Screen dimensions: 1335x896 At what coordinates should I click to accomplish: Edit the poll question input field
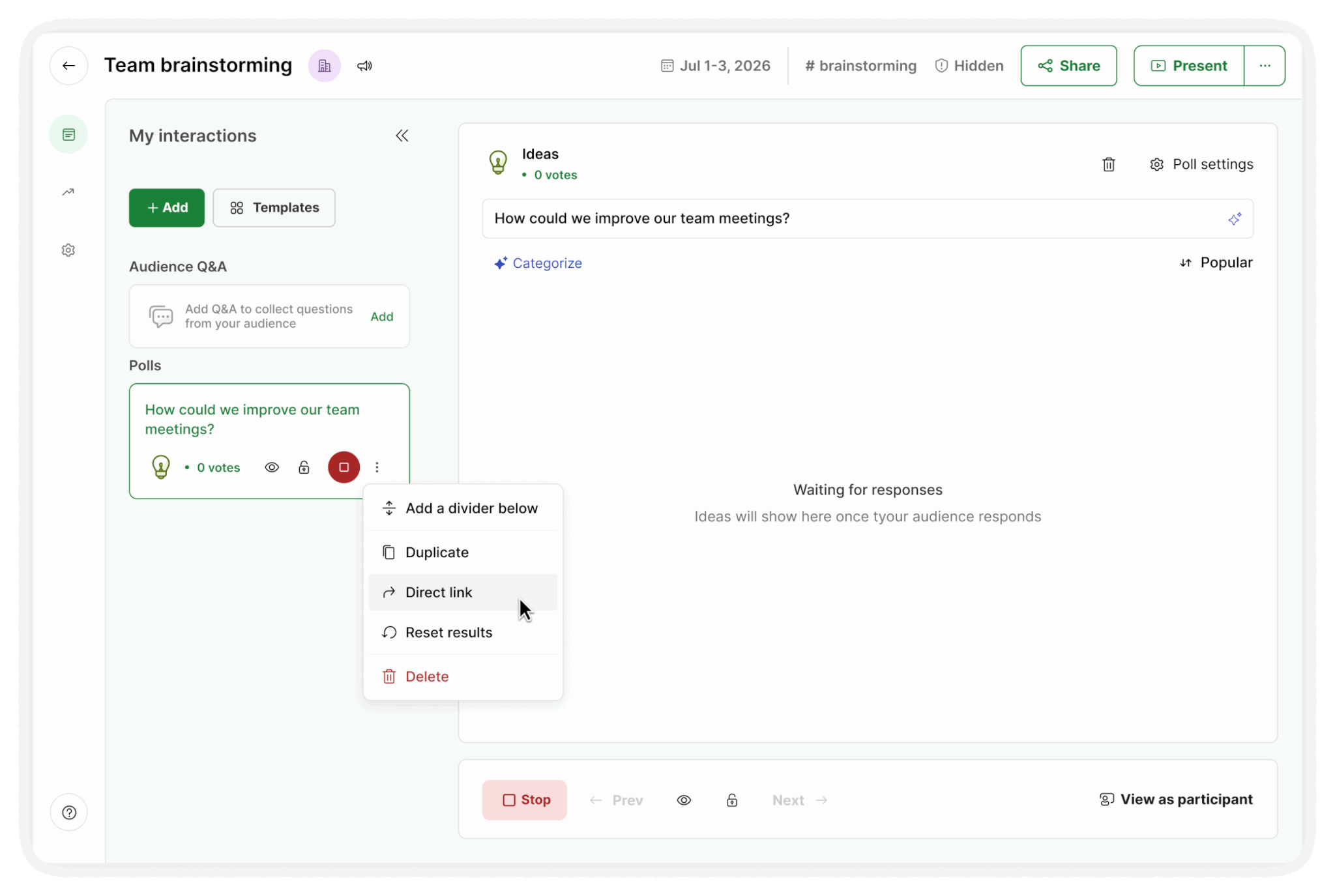tap(868, 219)
